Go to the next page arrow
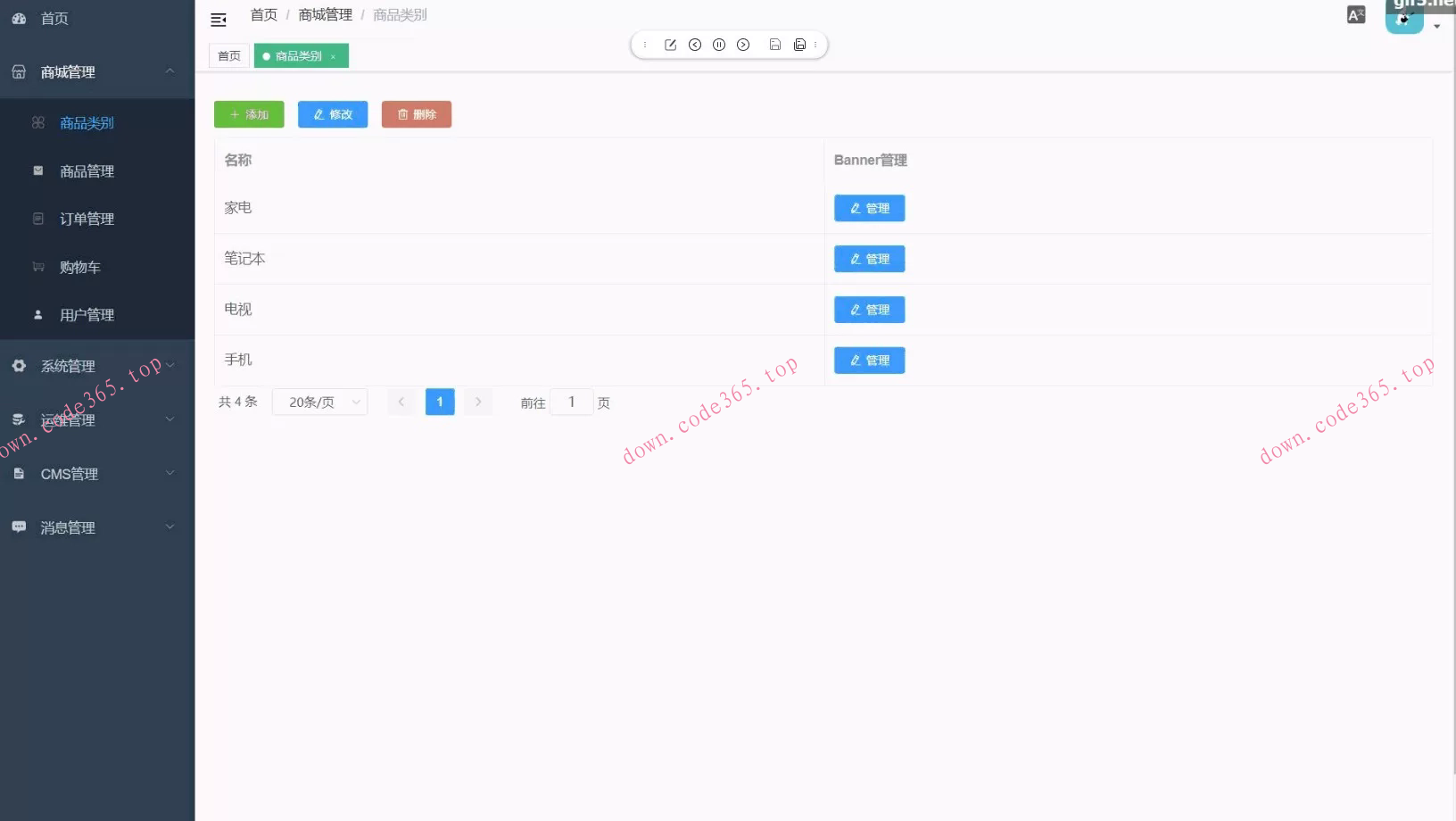This screenshot has width=1456, height=821. (x=478, y=402)
